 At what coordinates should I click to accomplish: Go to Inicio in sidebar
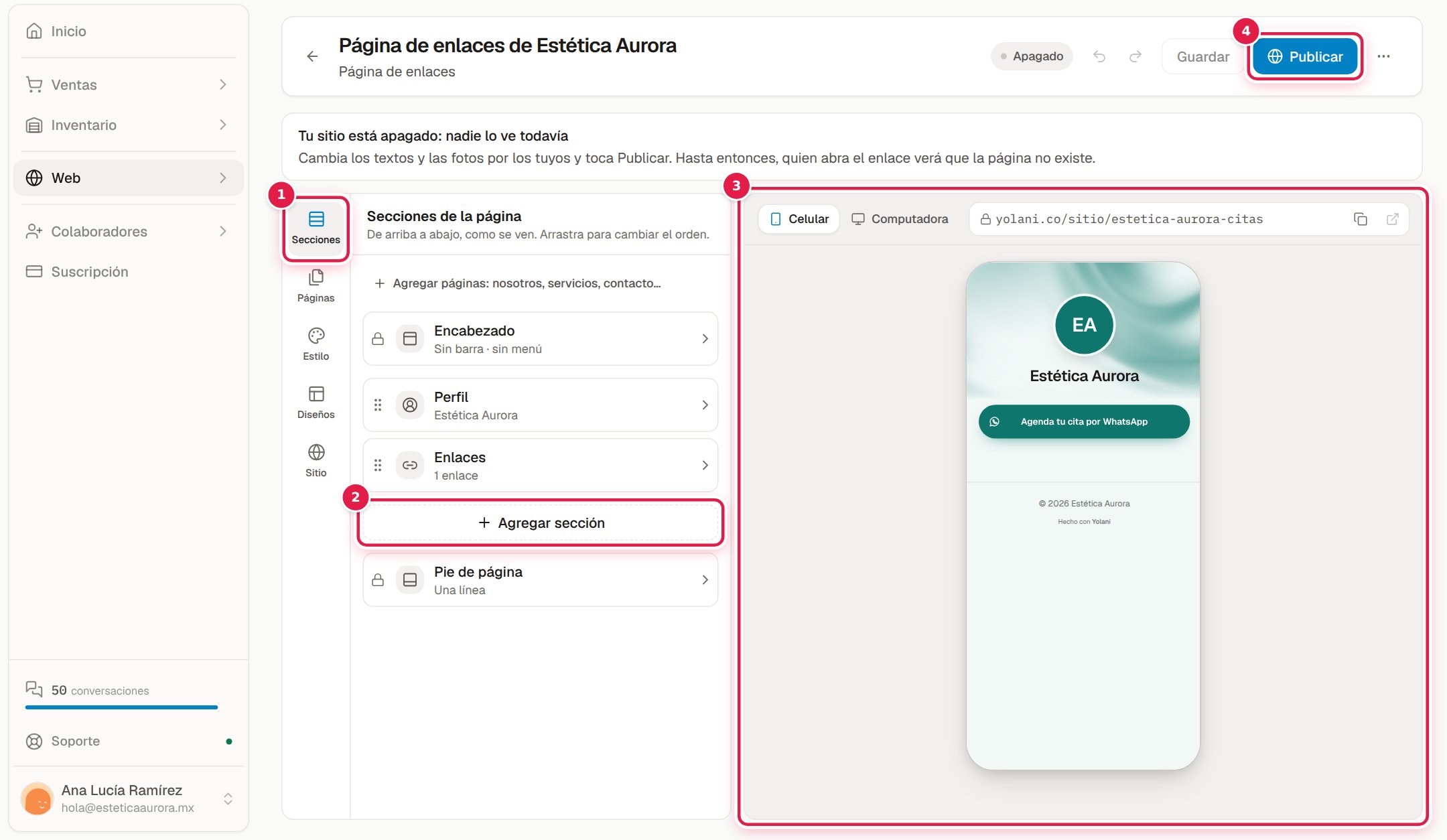point(129,31)
